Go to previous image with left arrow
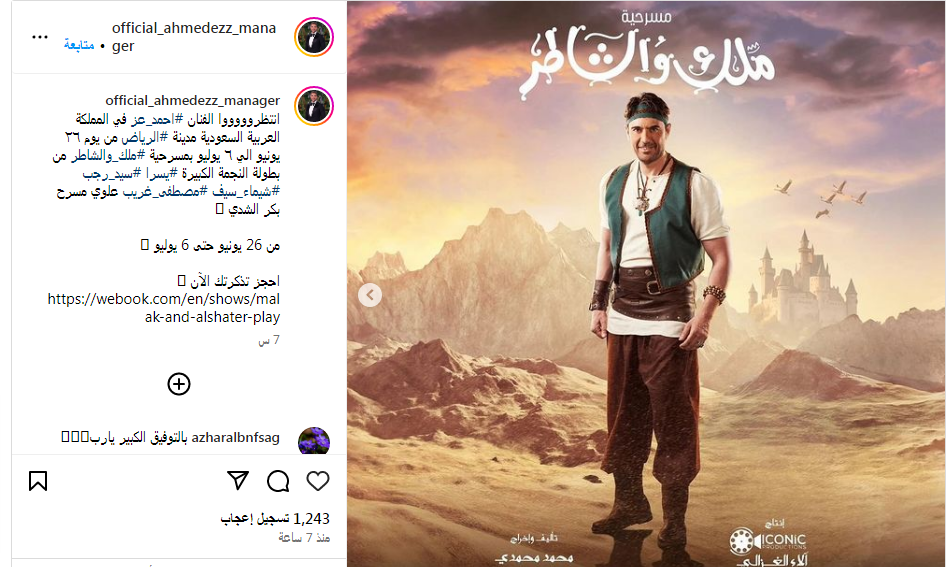The height and width of the screenshot is (567, 947). pos(370,295)
